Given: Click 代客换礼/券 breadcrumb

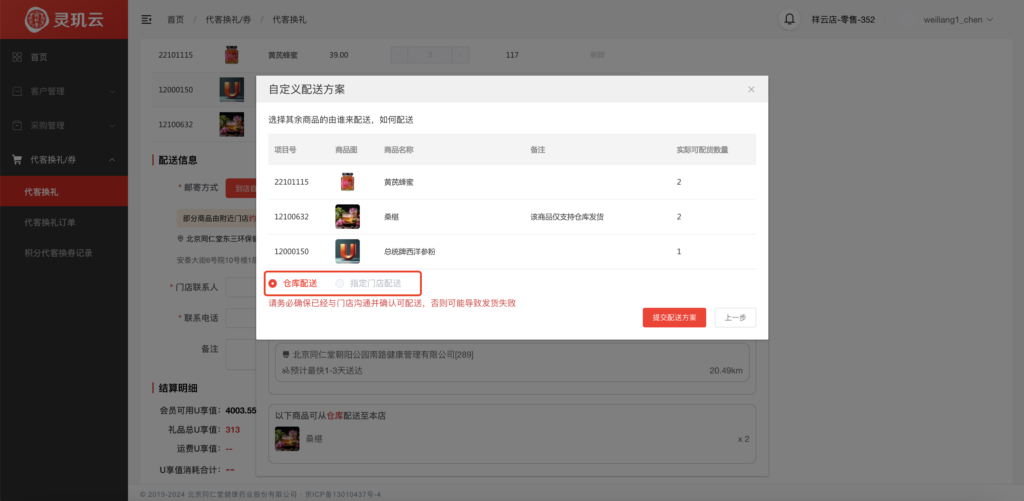Looking at the screenshot, I should [228, 20].
